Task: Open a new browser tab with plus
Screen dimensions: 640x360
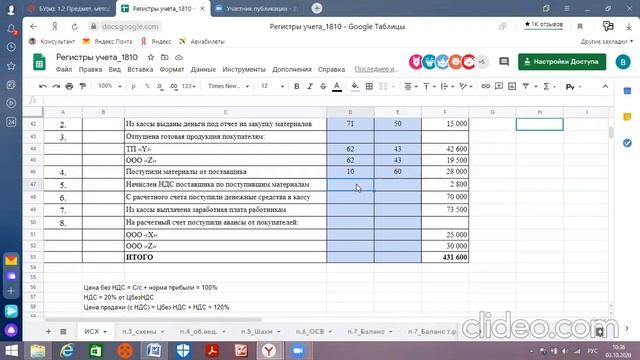Action: pos(317,8)
